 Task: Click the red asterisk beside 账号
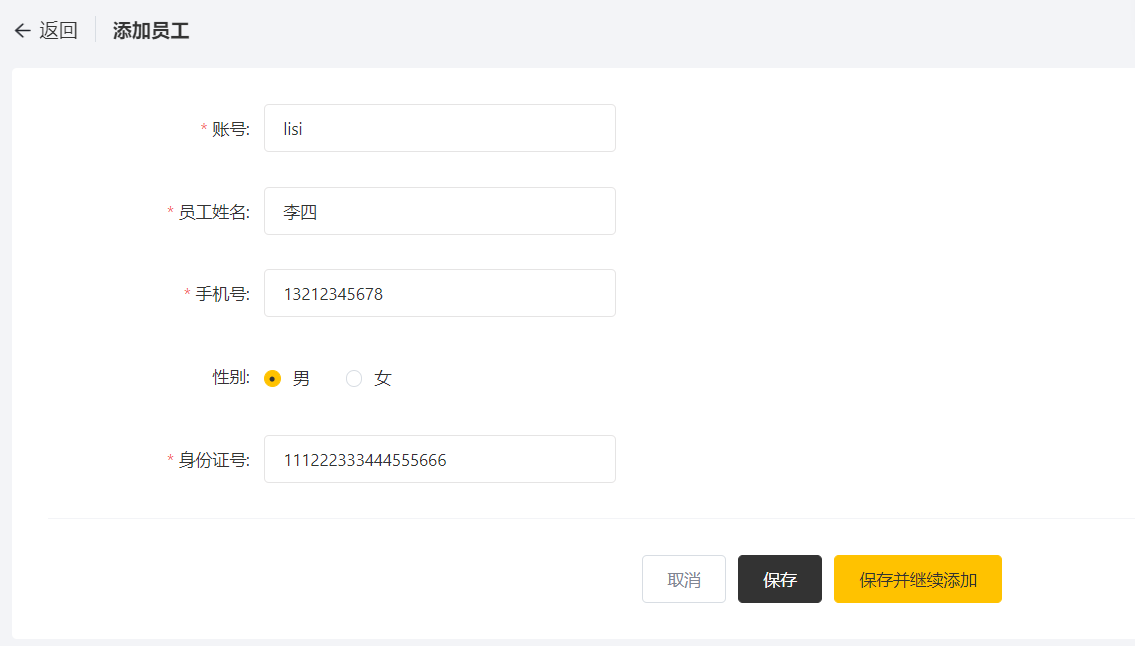[x=203, y=127]
